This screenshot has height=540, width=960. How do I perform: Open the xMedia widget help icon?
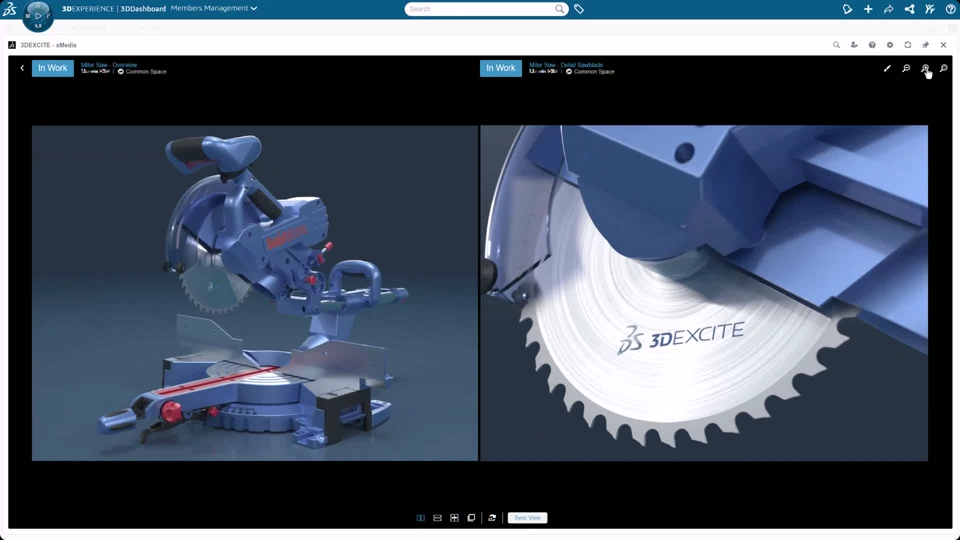point(872,45)
